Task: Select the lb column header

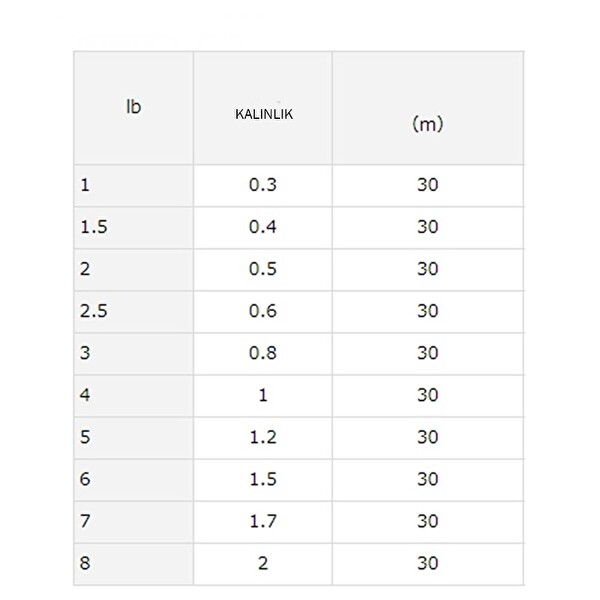Action: tap(133, 107)
